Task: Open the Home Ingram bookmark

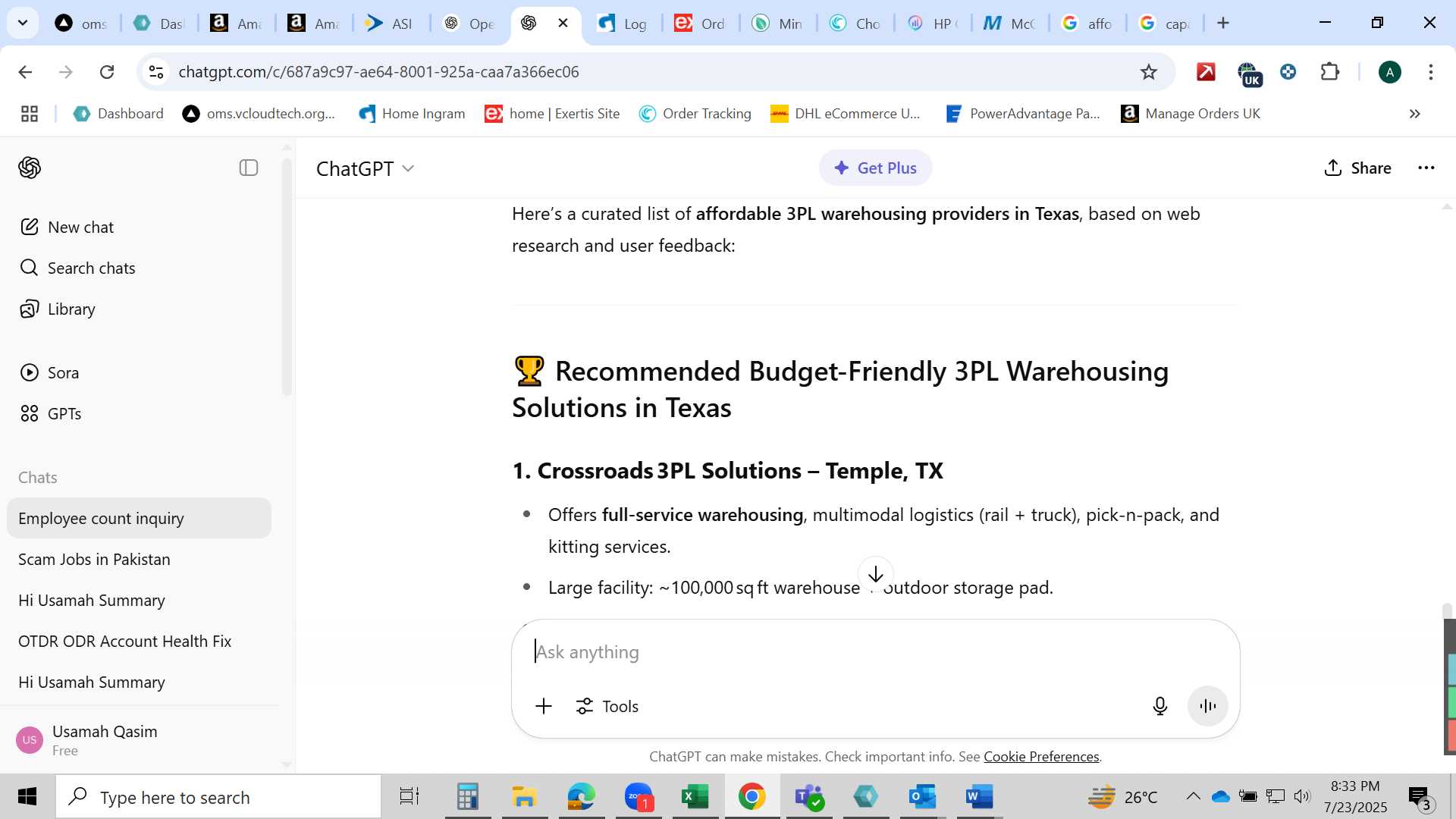Action: pyautogui.click(x=412, y=114)
